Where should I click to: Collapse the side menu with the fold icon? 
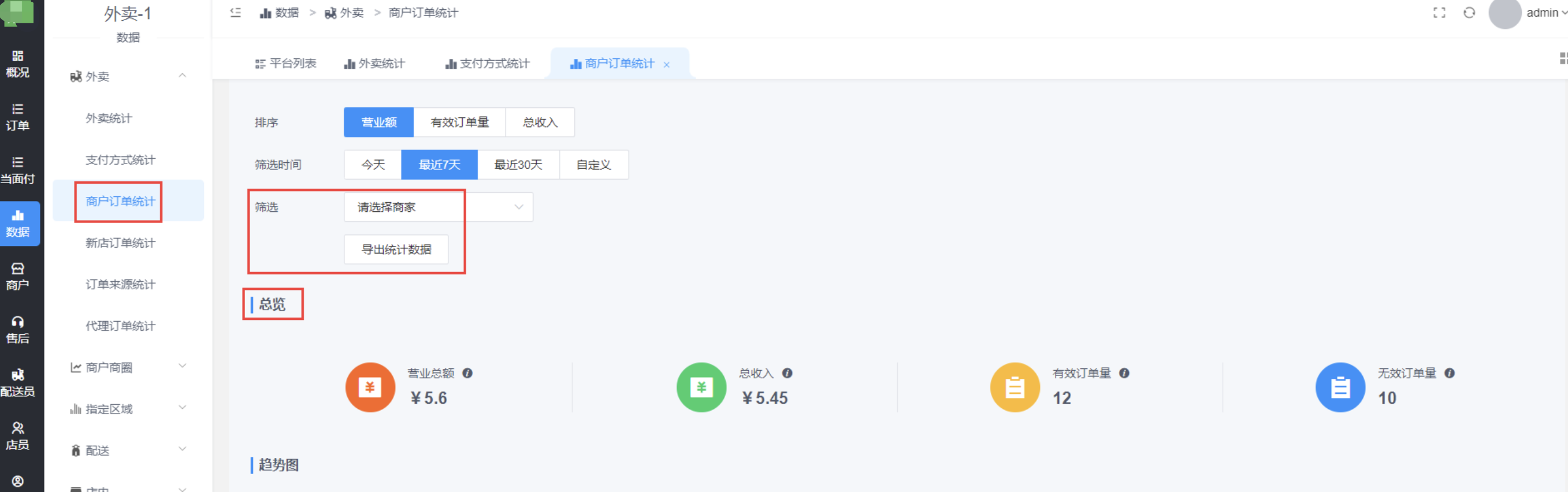coord(236,12)
